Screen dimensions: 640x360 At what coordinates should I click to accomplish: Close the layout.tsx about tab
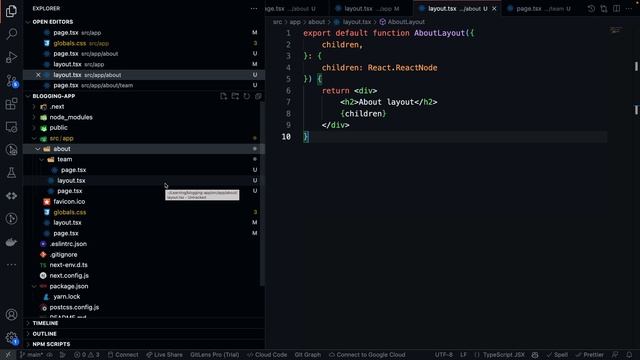(x=494, y=9)
